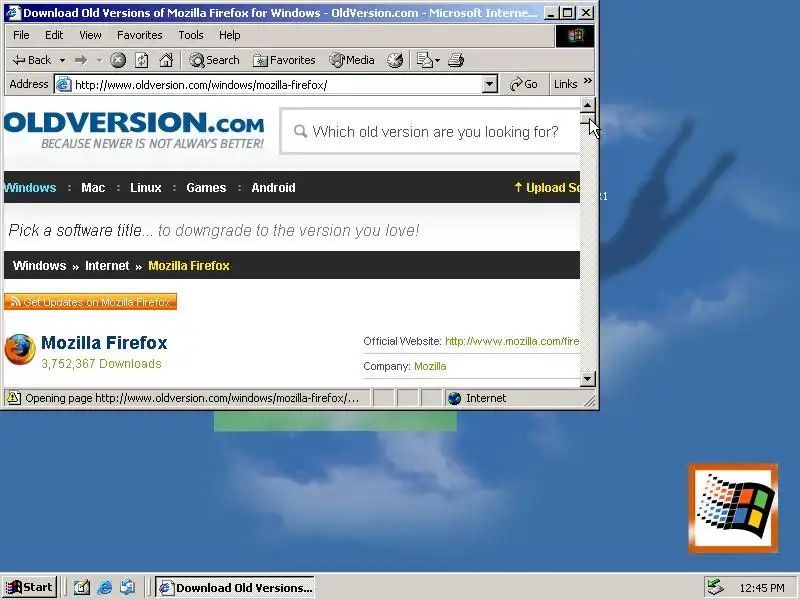Click the 12:45 PM system clock

coord(762,588)
